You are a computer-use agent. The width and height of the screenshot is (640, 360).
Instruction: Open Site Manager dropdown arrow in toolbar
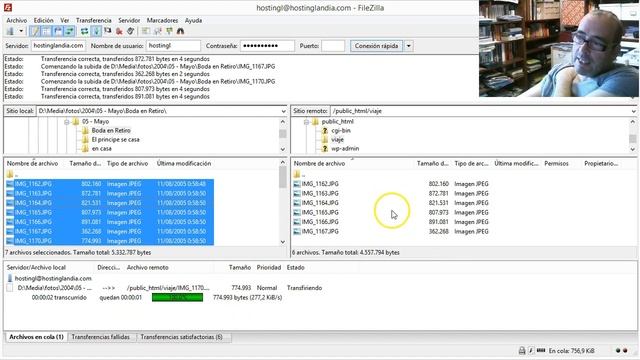click(21, 31)
